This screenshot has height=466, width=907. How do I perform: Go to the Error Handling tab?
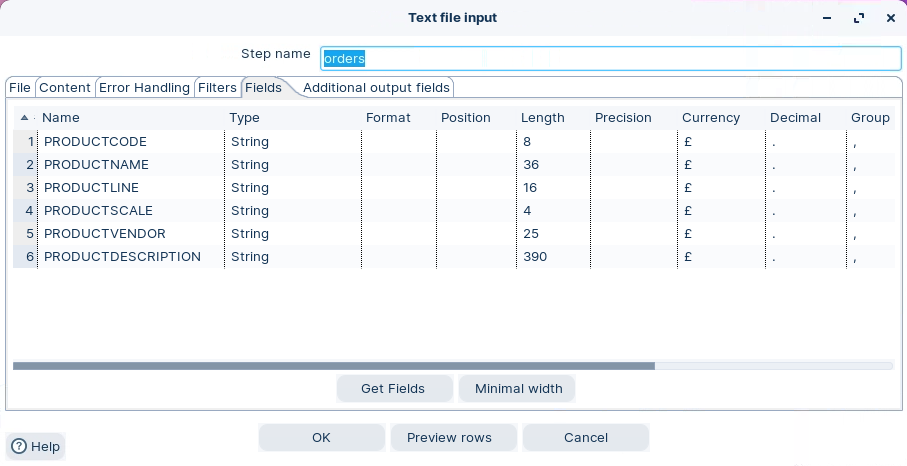[x=144, y=88]
